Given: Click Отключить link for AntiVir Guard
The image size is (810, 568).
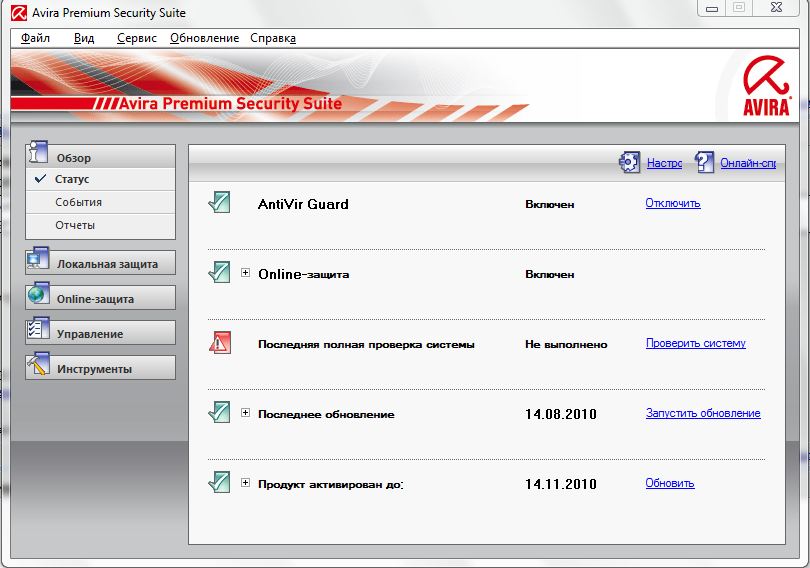Looking at the screenshot, I should 673,203.
